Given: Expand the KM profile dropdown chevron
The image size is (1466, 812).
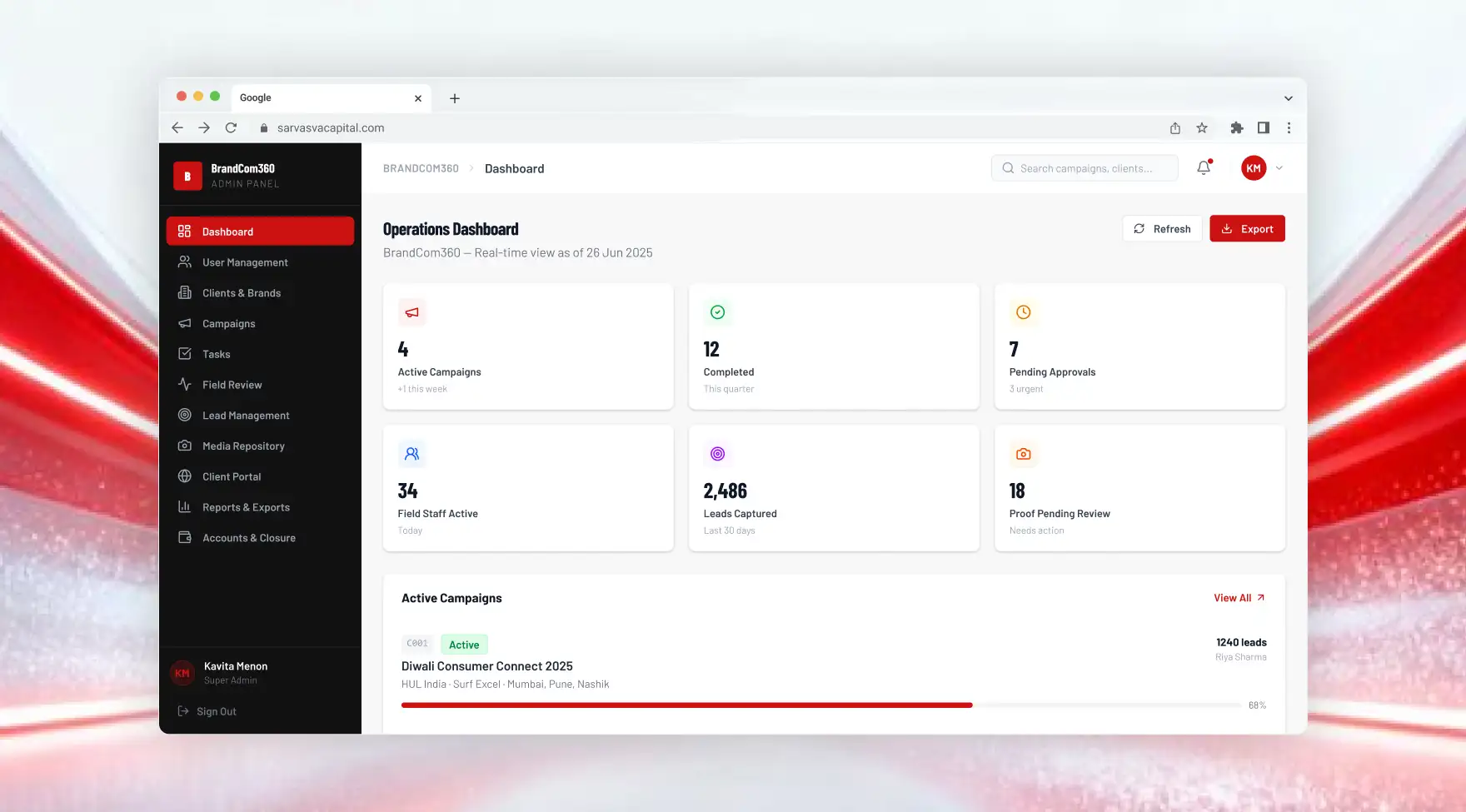Looking at the screenshot, I should click(1279, 168).
